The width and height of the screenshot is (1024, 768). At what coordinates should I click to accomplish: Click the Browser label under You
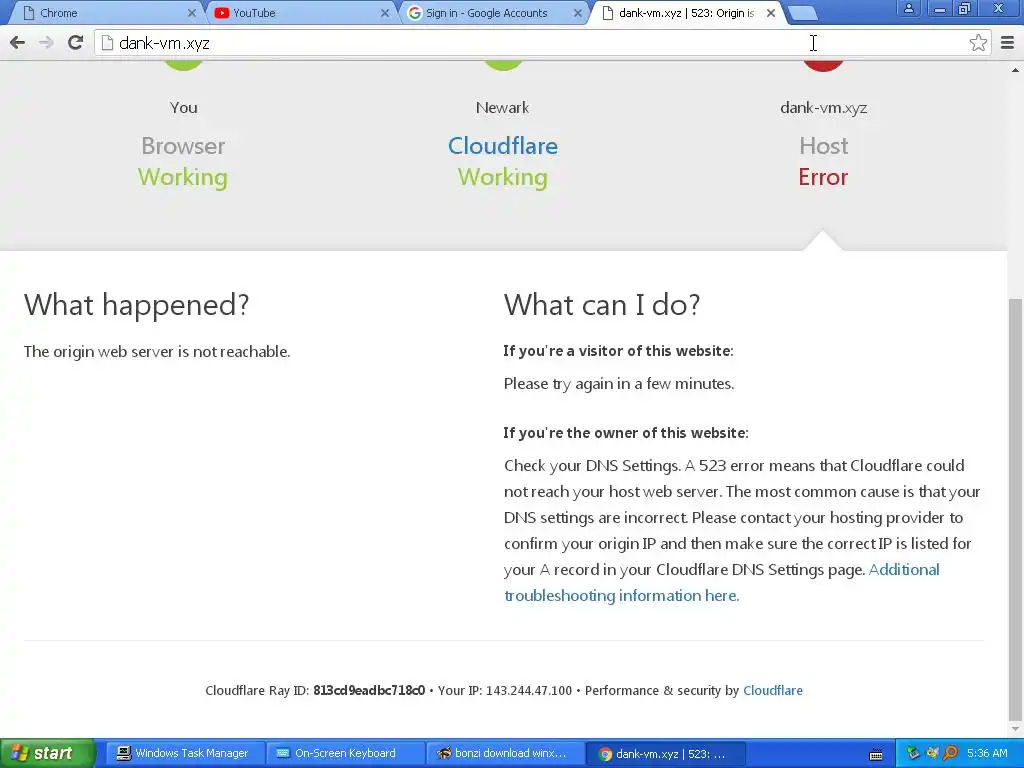click(x=183, y=146)
